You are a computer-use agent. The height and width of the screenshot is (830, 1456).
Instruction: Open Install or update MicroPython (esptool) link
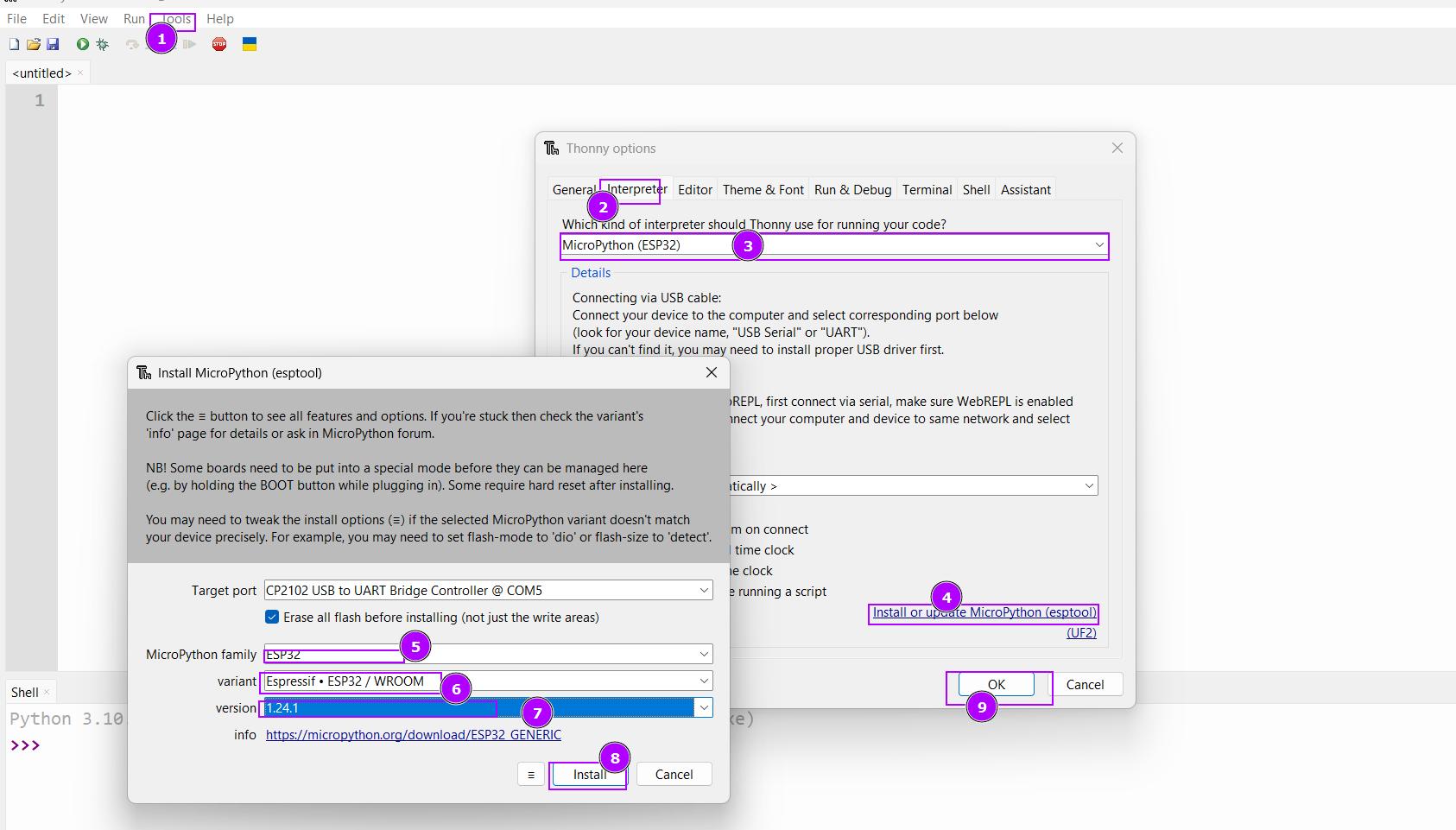pos(984,612)
